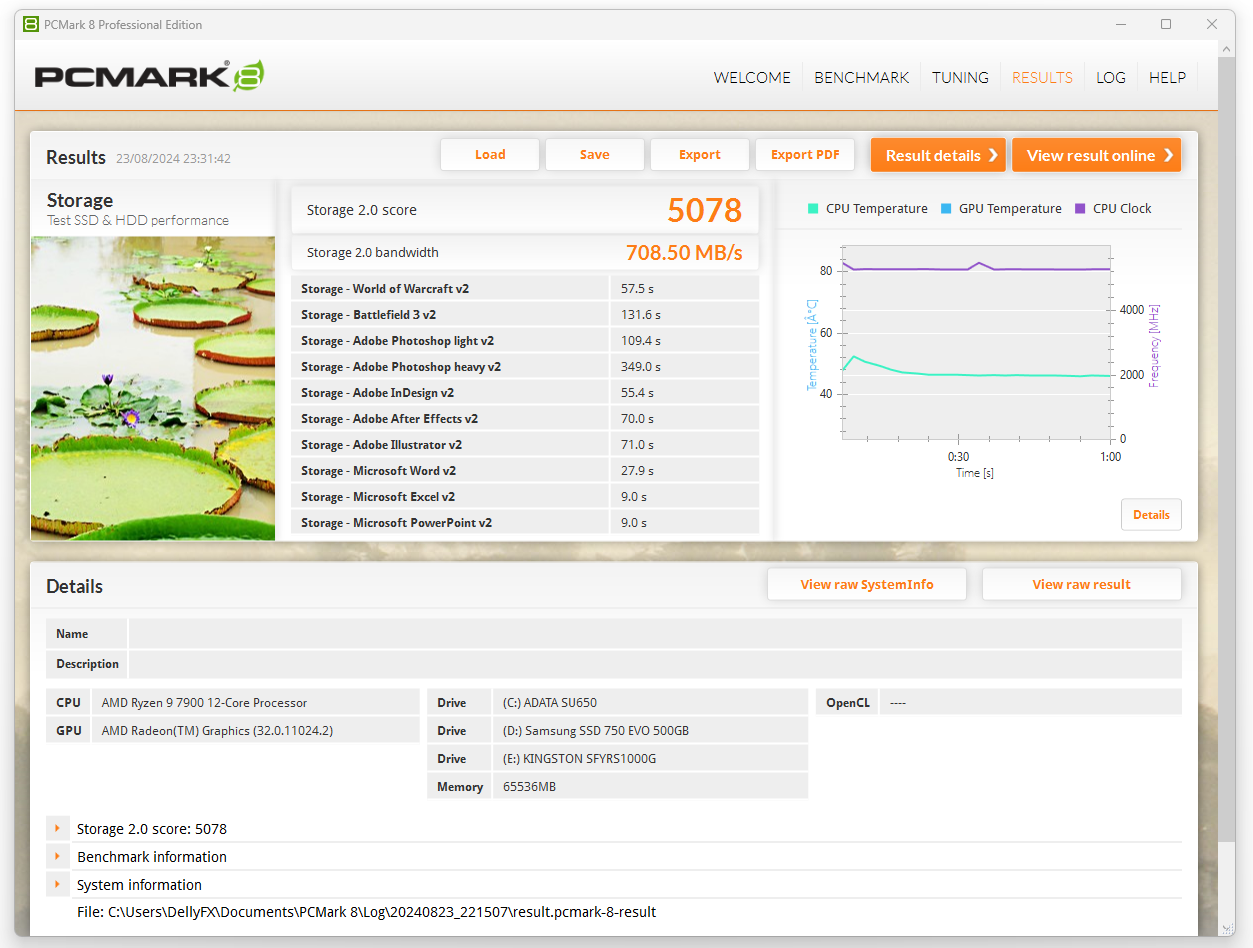Select the World of Warcraft v2 row

point(525,289)
